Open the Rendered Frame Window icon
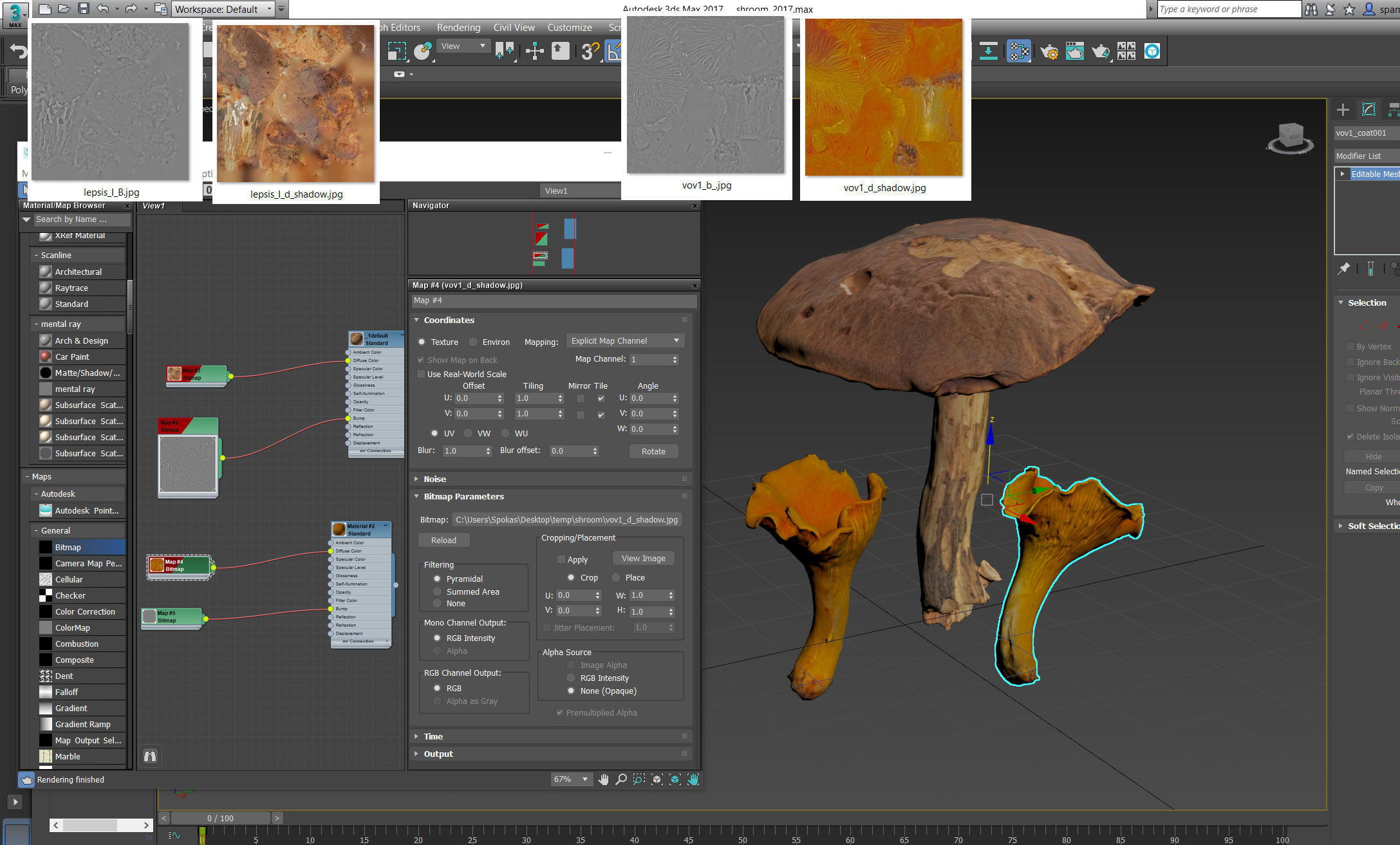1400x845 pixels. (x=1074, y=51)
